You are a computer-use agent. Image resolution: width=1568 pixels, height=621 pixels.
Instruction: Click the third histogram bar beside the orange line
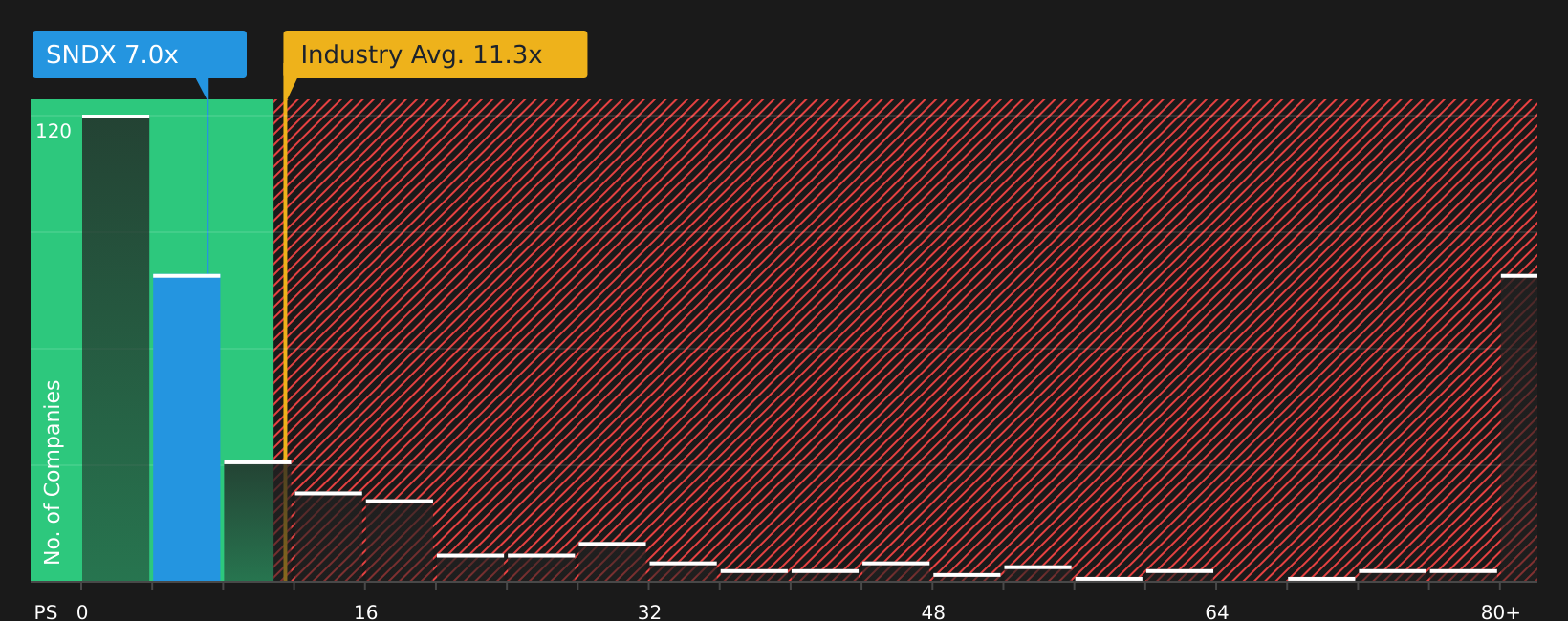click(257, 522)
